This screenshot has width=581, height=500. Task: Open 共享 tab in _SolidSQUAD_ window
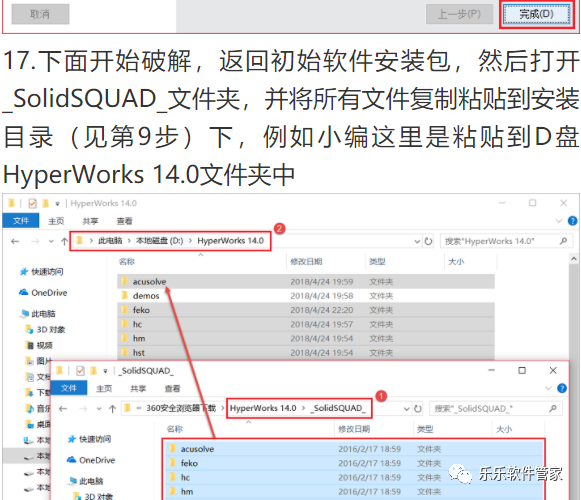138,388
